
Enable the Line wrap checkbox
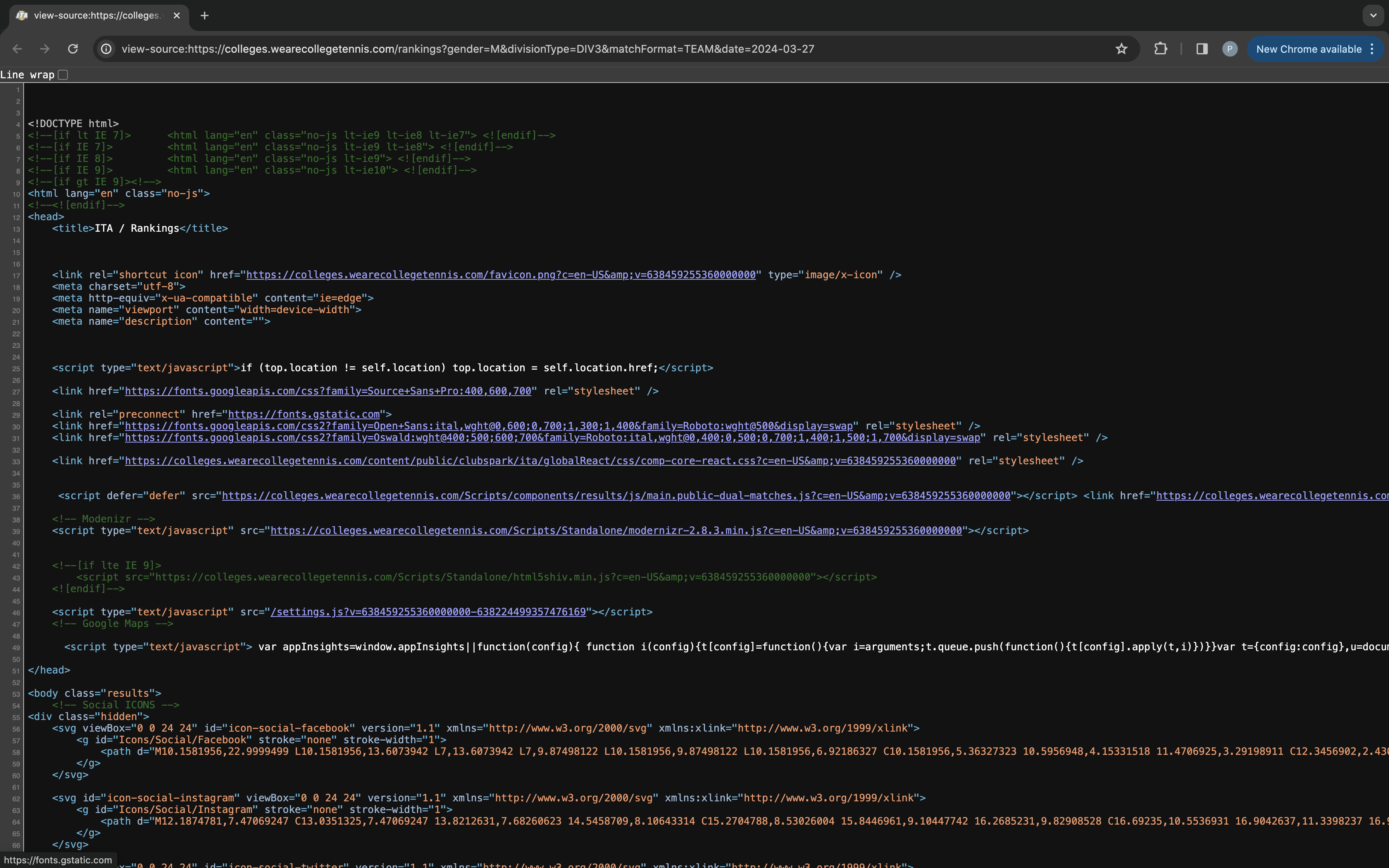point(63,75)
